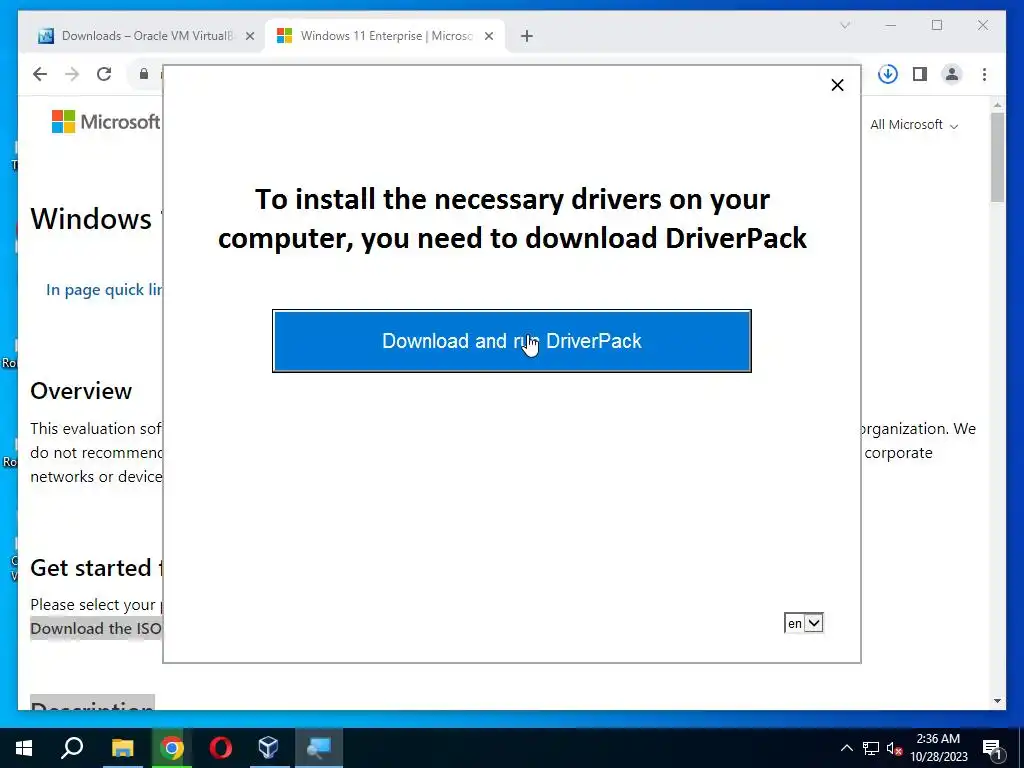
Task: Click 'Download the ISO' text
Action: click(x=96, y=628)
